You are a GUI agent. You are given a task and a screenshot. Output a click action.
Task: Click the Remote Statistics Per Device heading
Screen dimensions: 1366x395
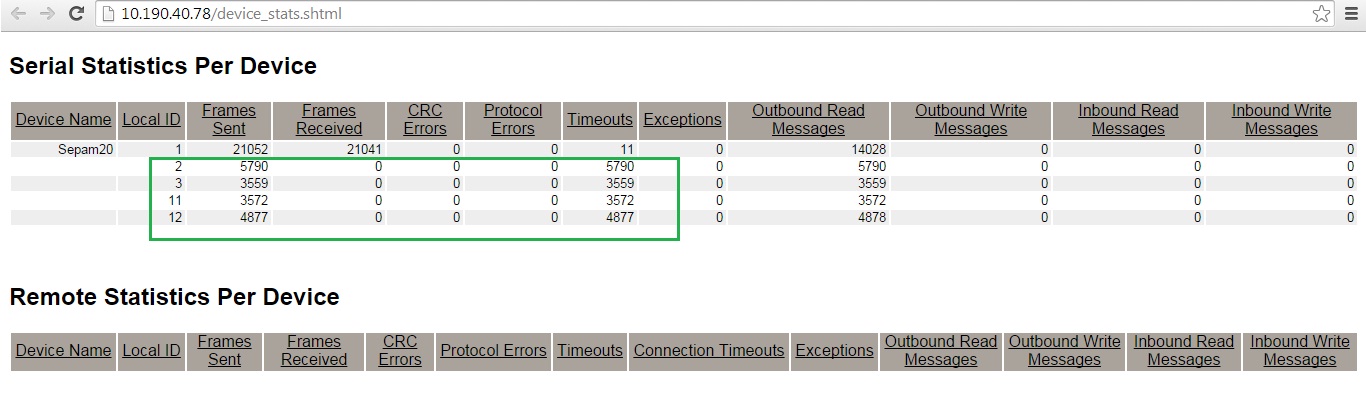tap(174, 297)
